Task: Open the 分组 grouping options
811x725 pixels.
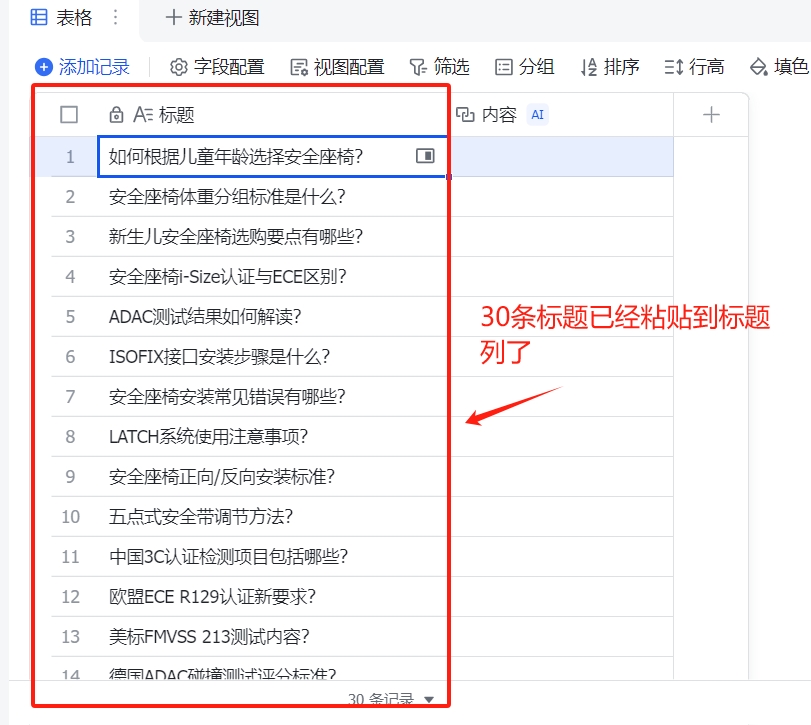Action: coord(524,67)
